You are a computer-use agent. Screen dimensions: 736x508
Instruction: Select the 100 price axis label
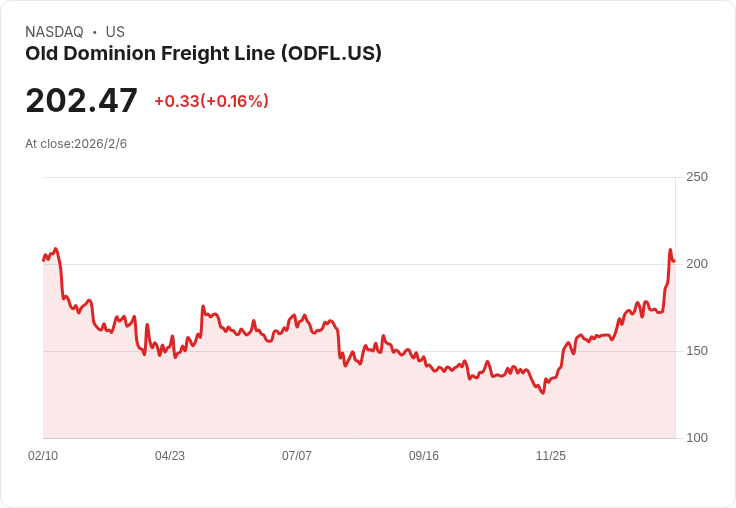pyautogui.click(x=696, y=438)
